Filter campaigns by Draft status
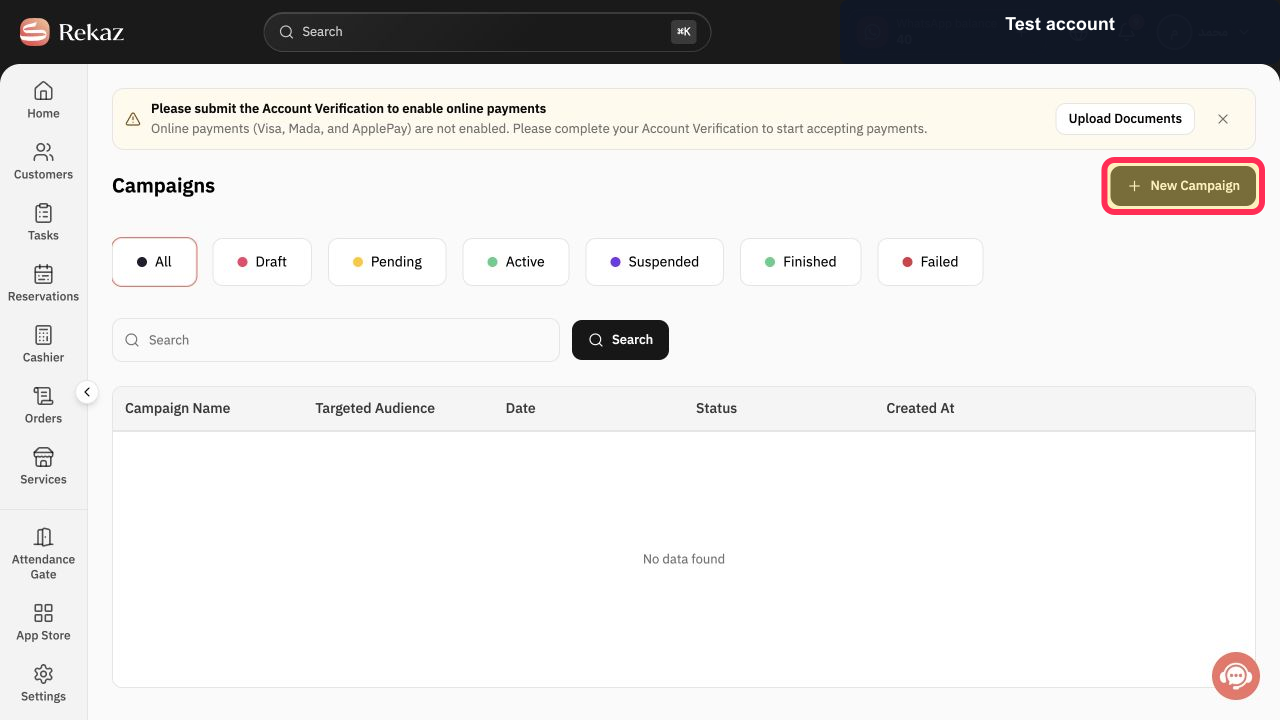The image size is (1280, 720). [x=262, y=262]
